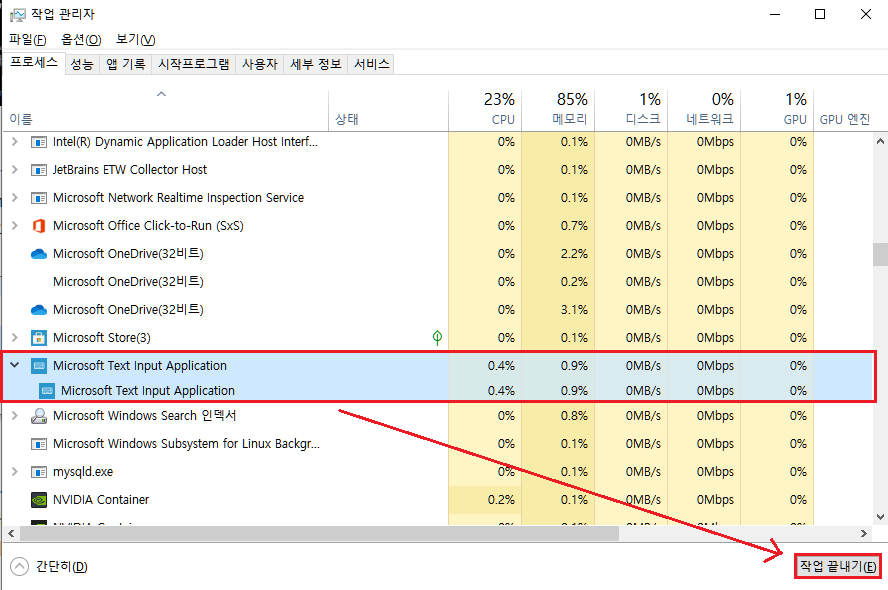Screen dimensions: 888x590
Task: Click the vertical scrollbar down arrow
Action: tap(880, 516)
